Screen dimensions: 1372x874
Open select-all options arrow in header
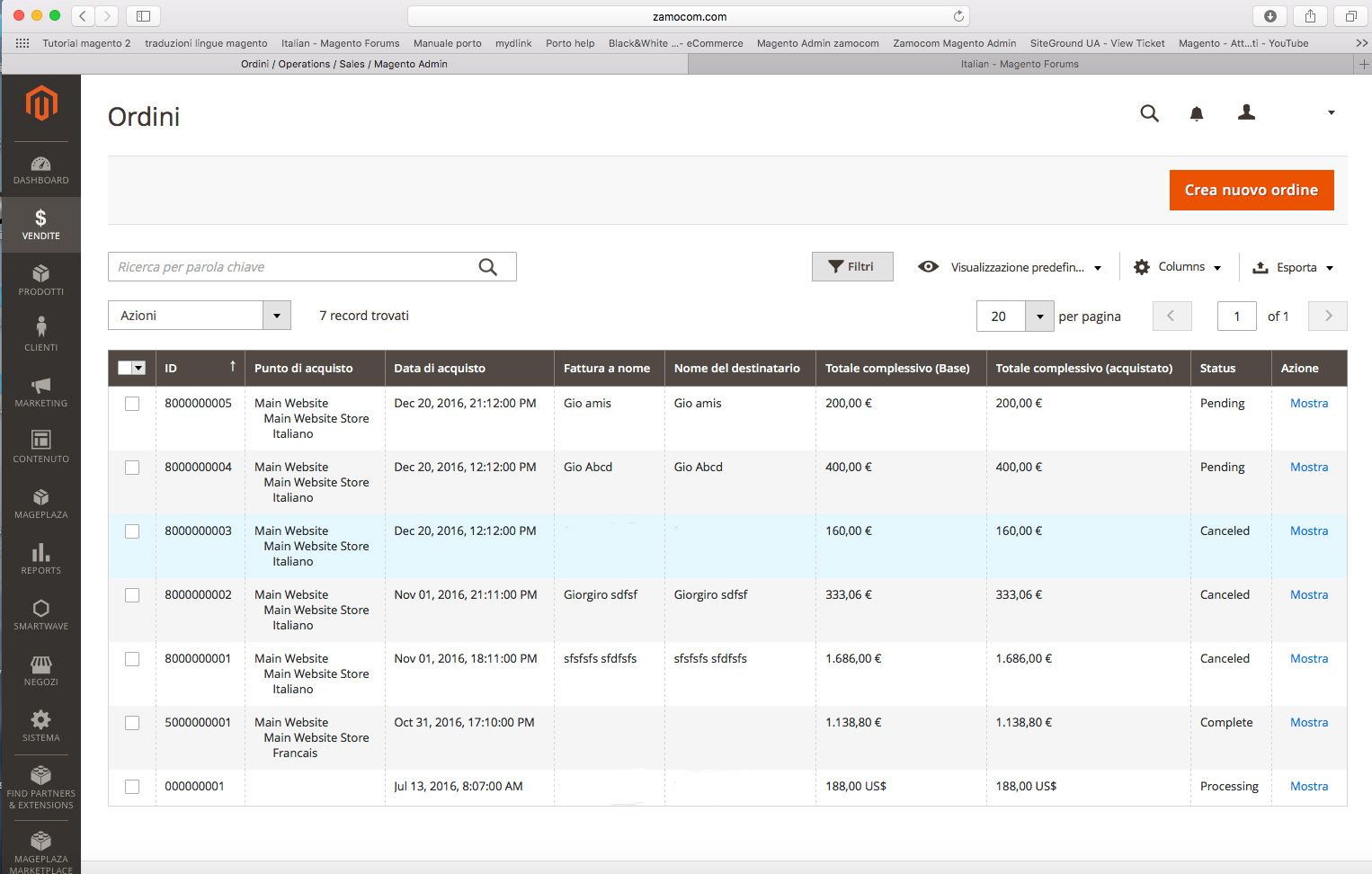coord(138,368)
